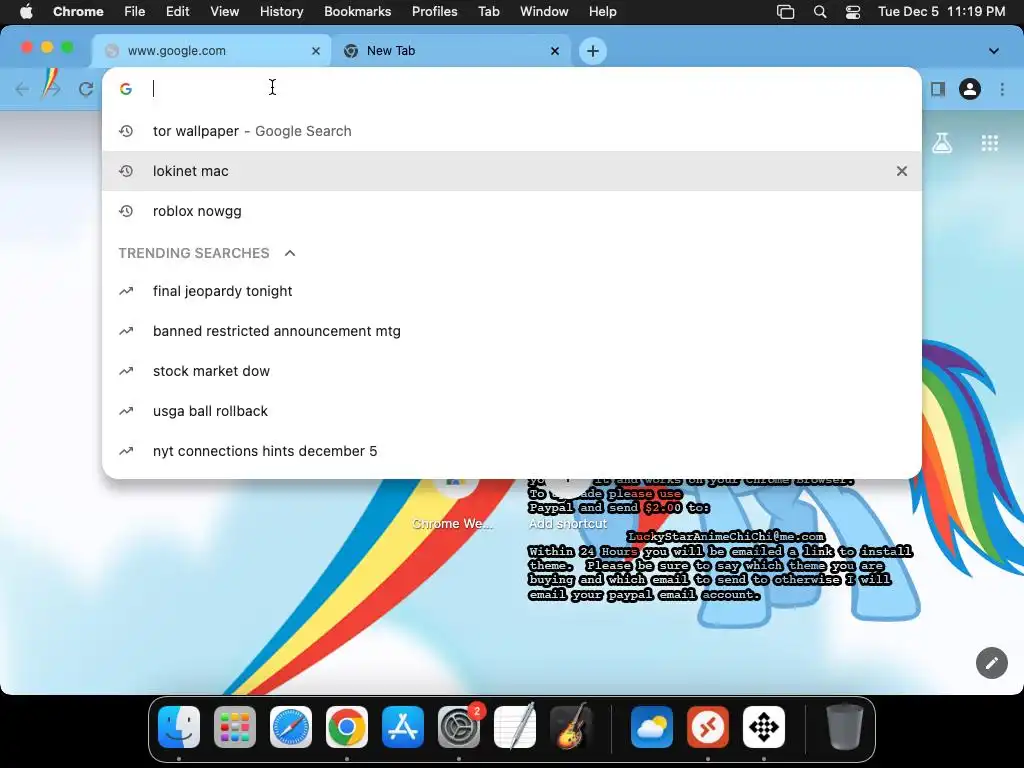Click the Google logo in address bar
This screenshot has width=1024, height=768.
coord(126,89)
